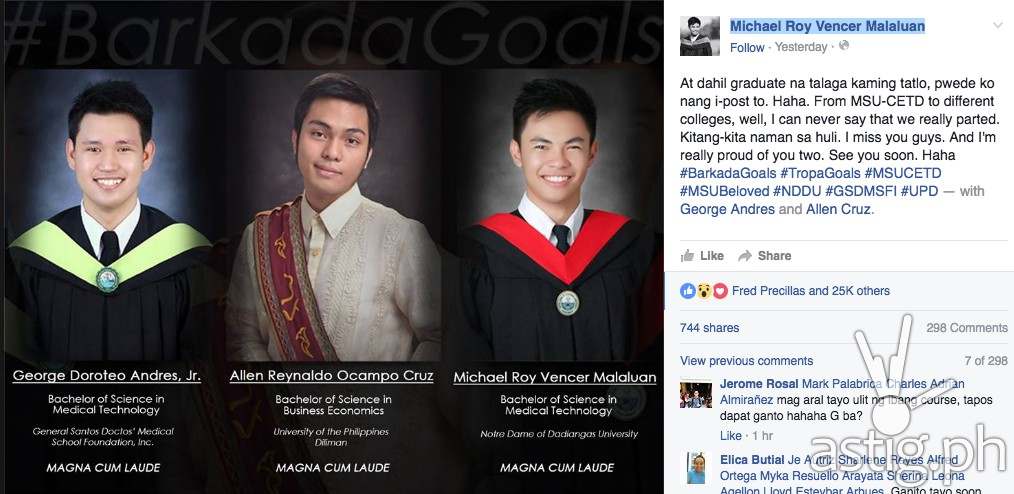Like Jerome Rosal's comment
The image size is (1014, 494).
[x=731, y=435]
